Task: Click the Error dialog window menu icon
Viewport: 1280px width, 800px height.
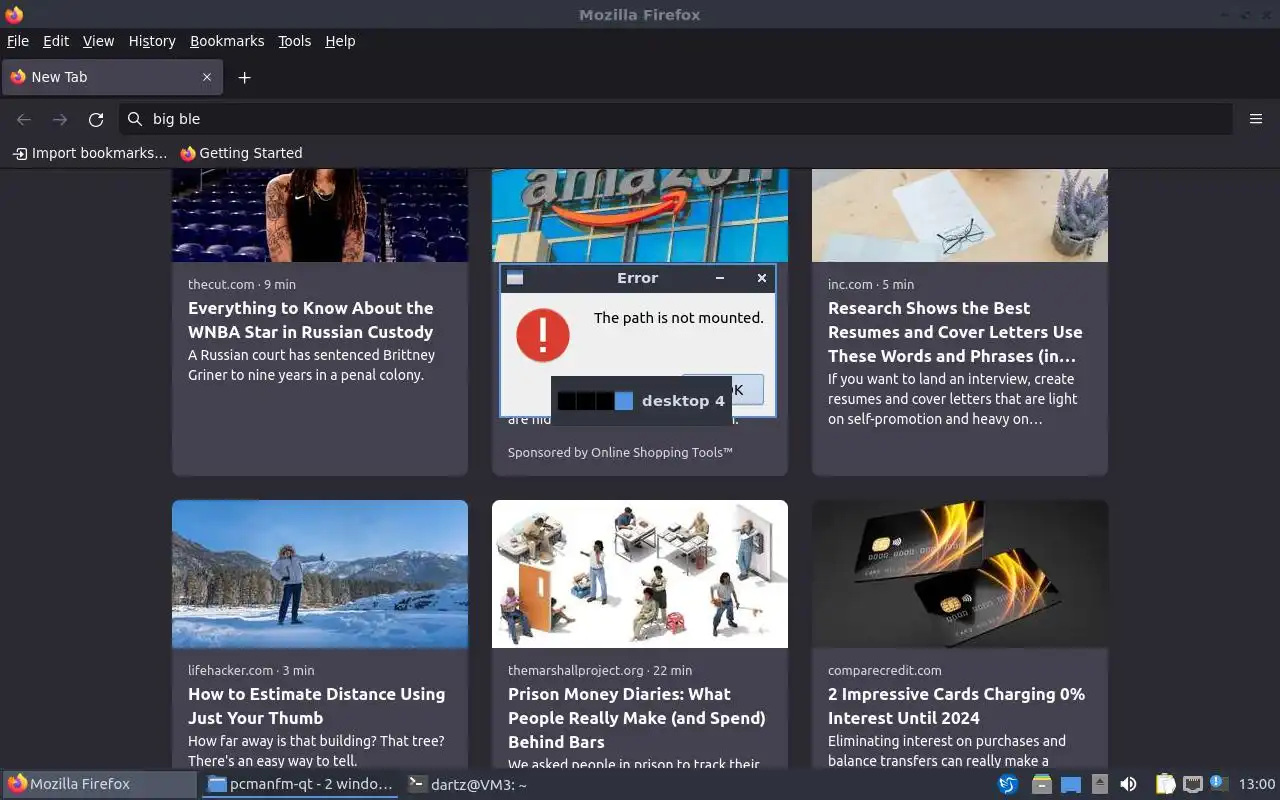Action: [x=515, y=278]
